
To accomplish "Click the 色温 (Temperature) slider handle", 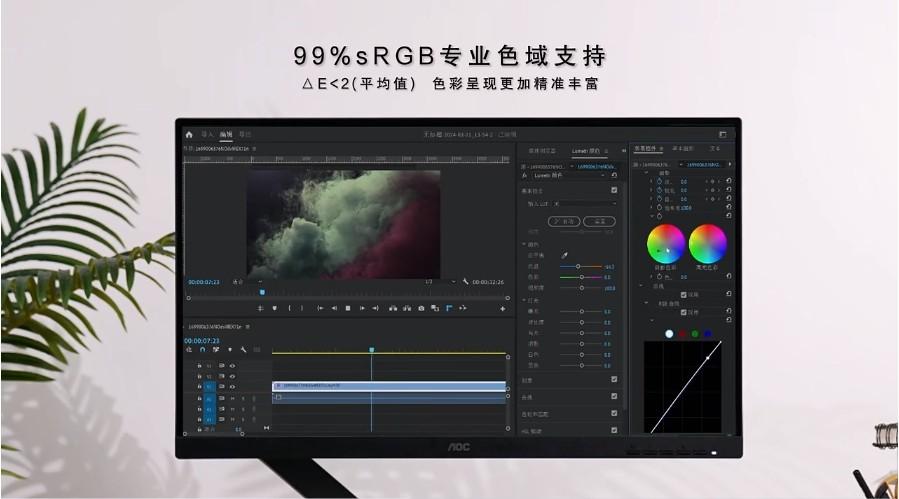I will pos(577,267).
